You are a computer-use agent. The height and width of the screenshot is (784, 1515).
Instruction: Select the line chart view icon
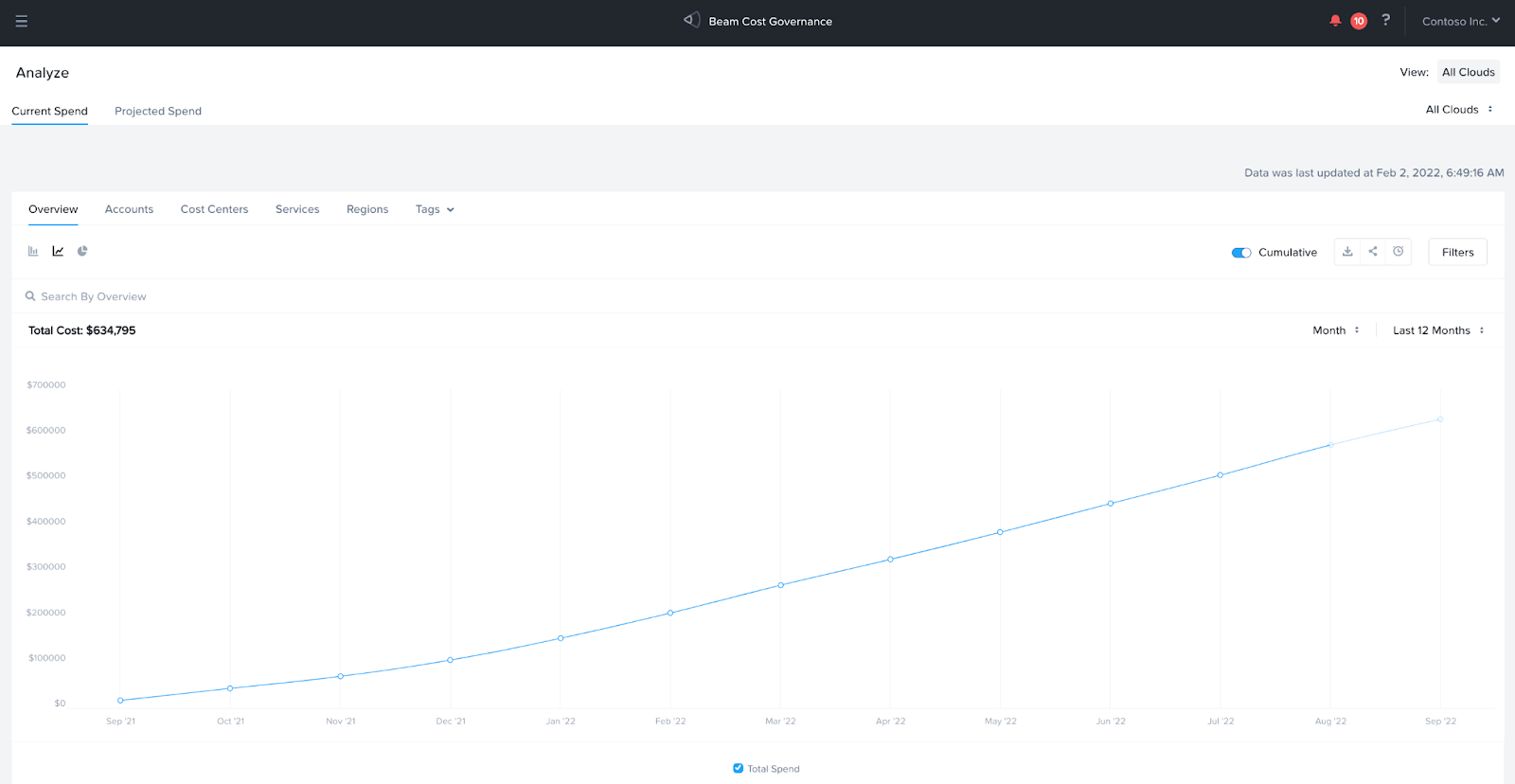point(58,251)
